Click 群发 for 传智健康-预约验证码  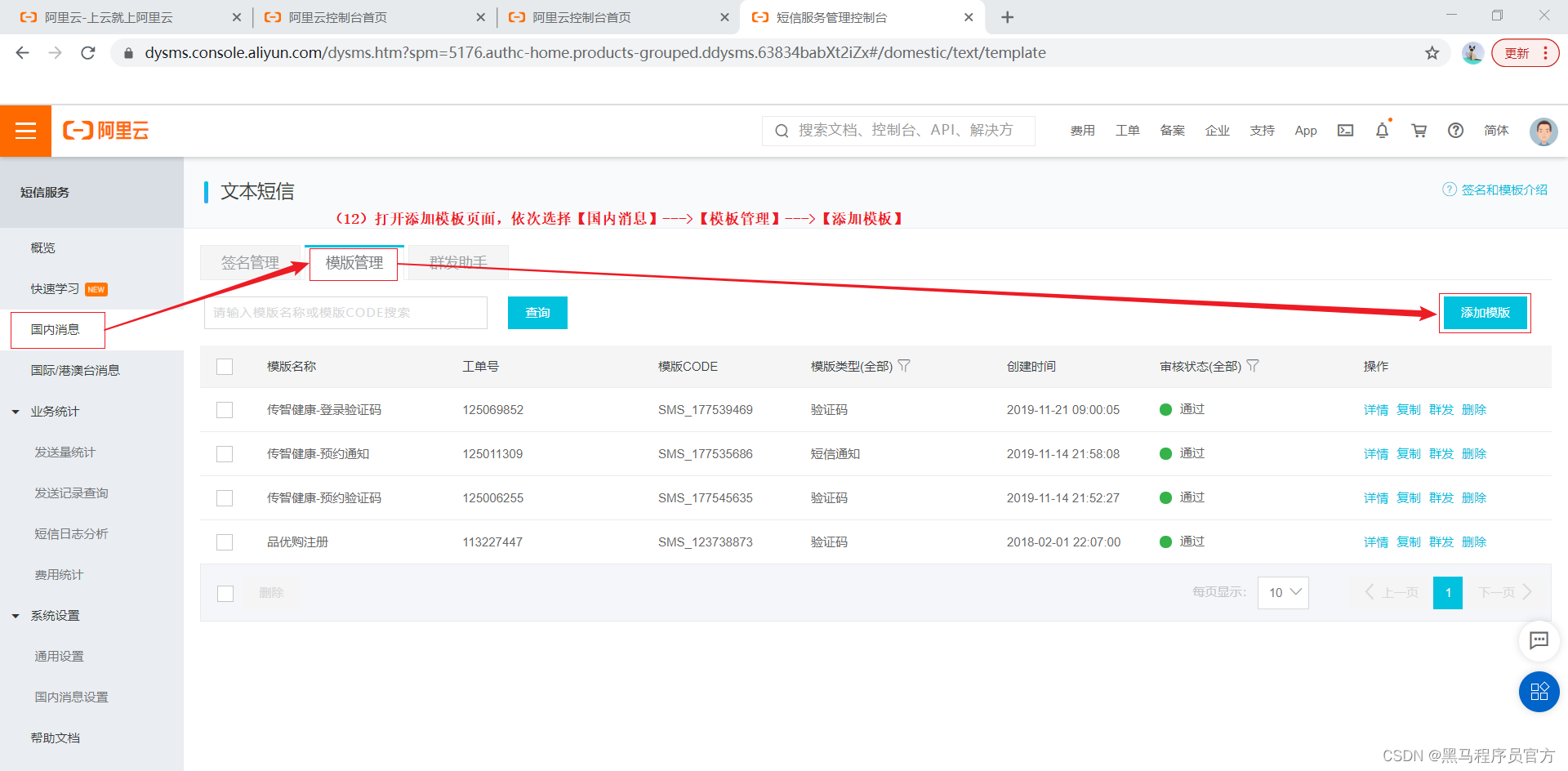(1441, 498)
